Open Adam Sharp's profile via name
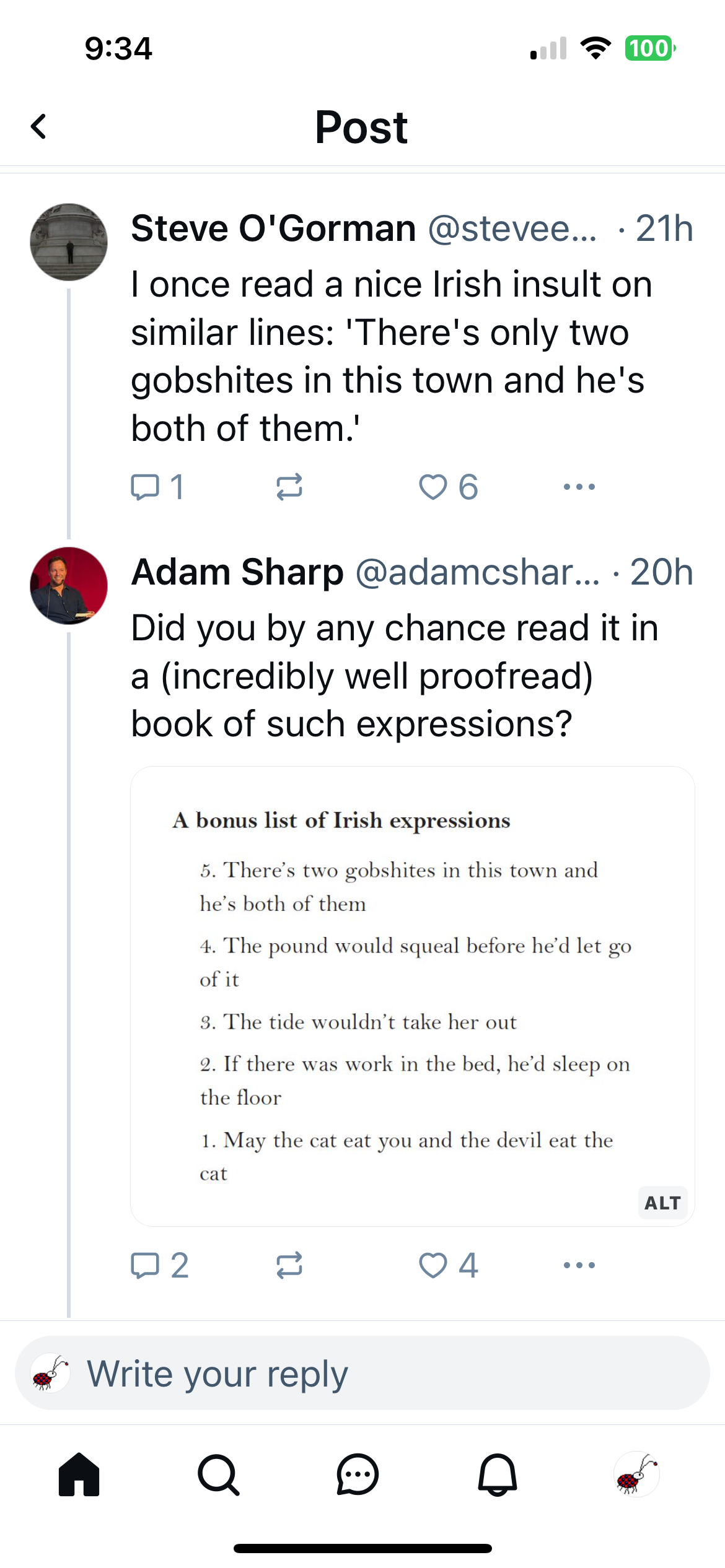The image size is (725, 1568). 237,572
